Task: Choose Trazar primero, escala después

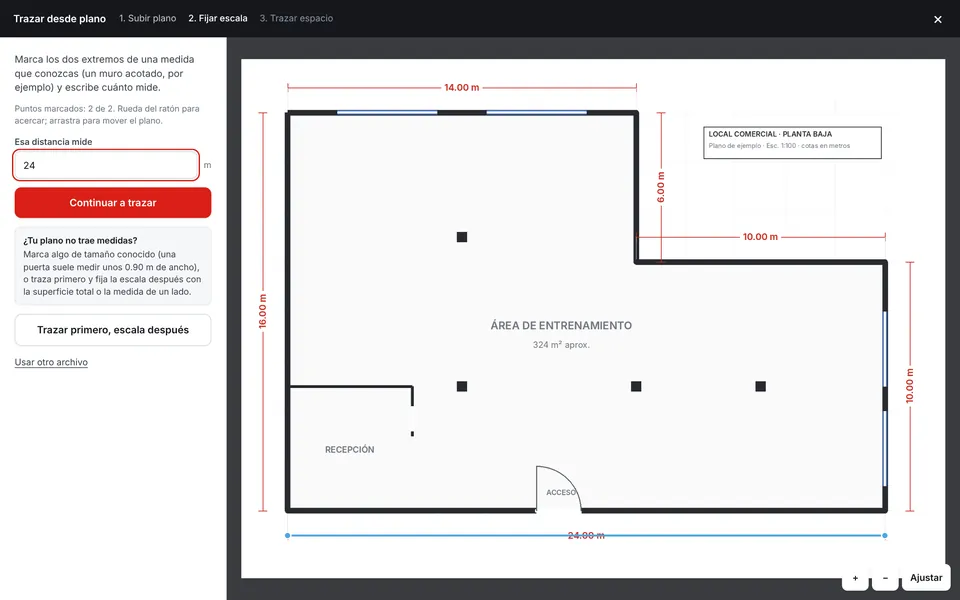Action: pyautogui.click(x=113, y=330)
